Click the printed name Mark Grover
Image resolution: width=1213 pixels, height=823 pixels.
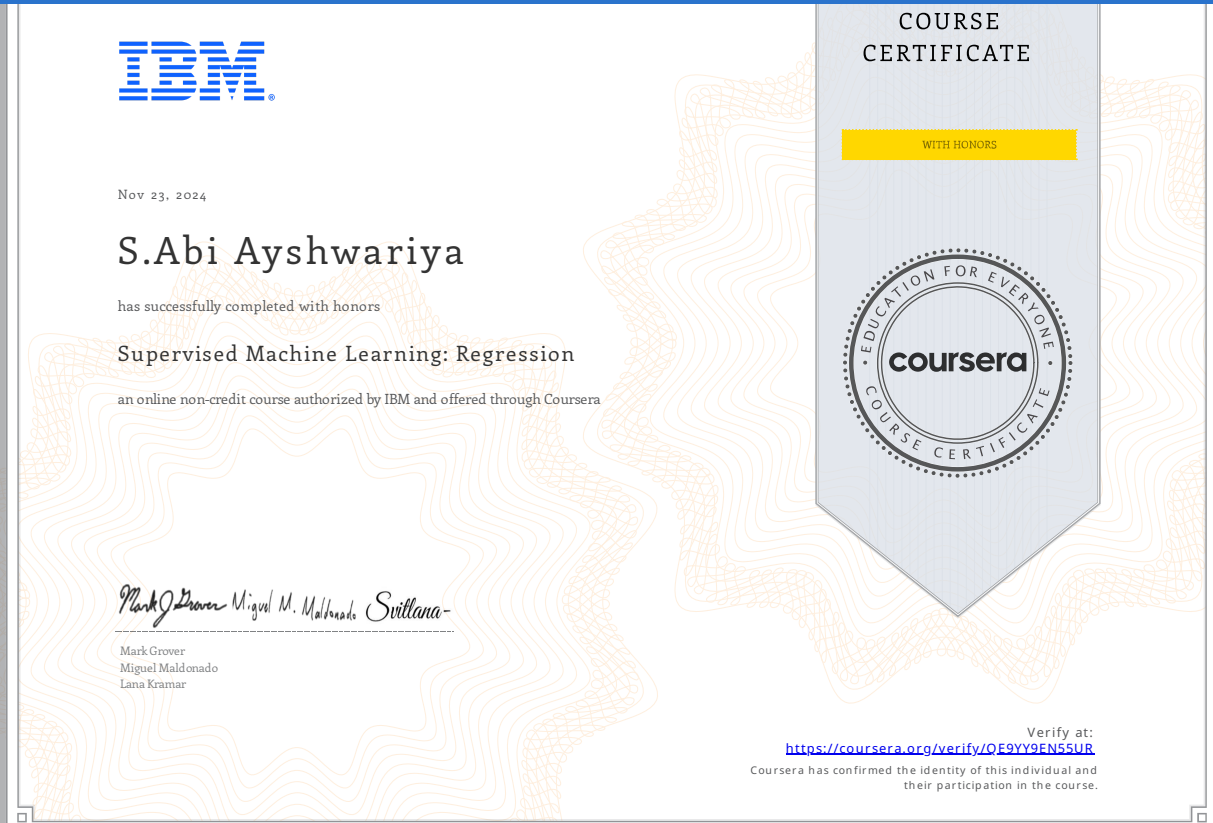coord(152,651)
